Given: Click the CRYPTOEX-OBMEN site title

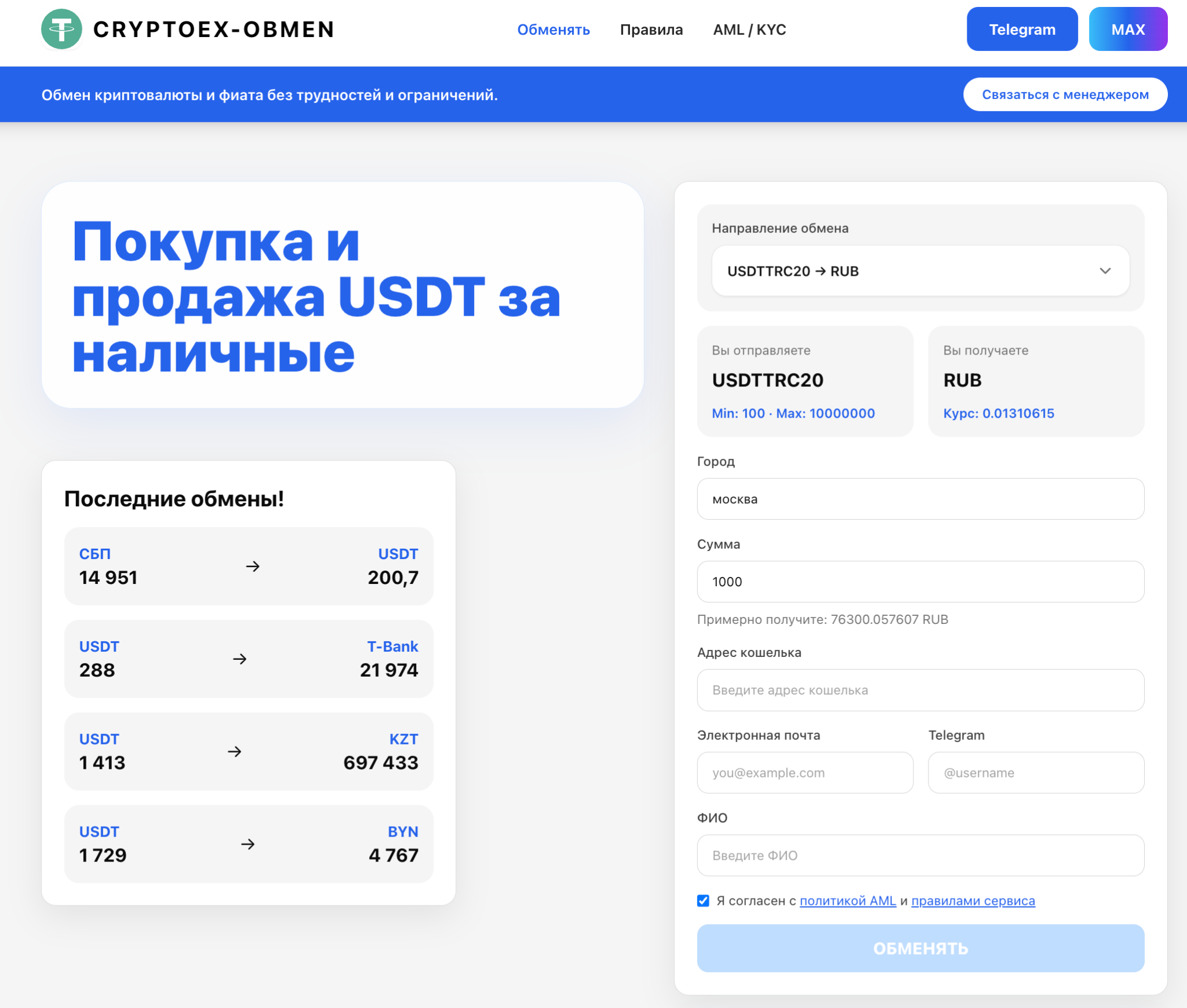Looking at the screenshot, I should 214,30.
